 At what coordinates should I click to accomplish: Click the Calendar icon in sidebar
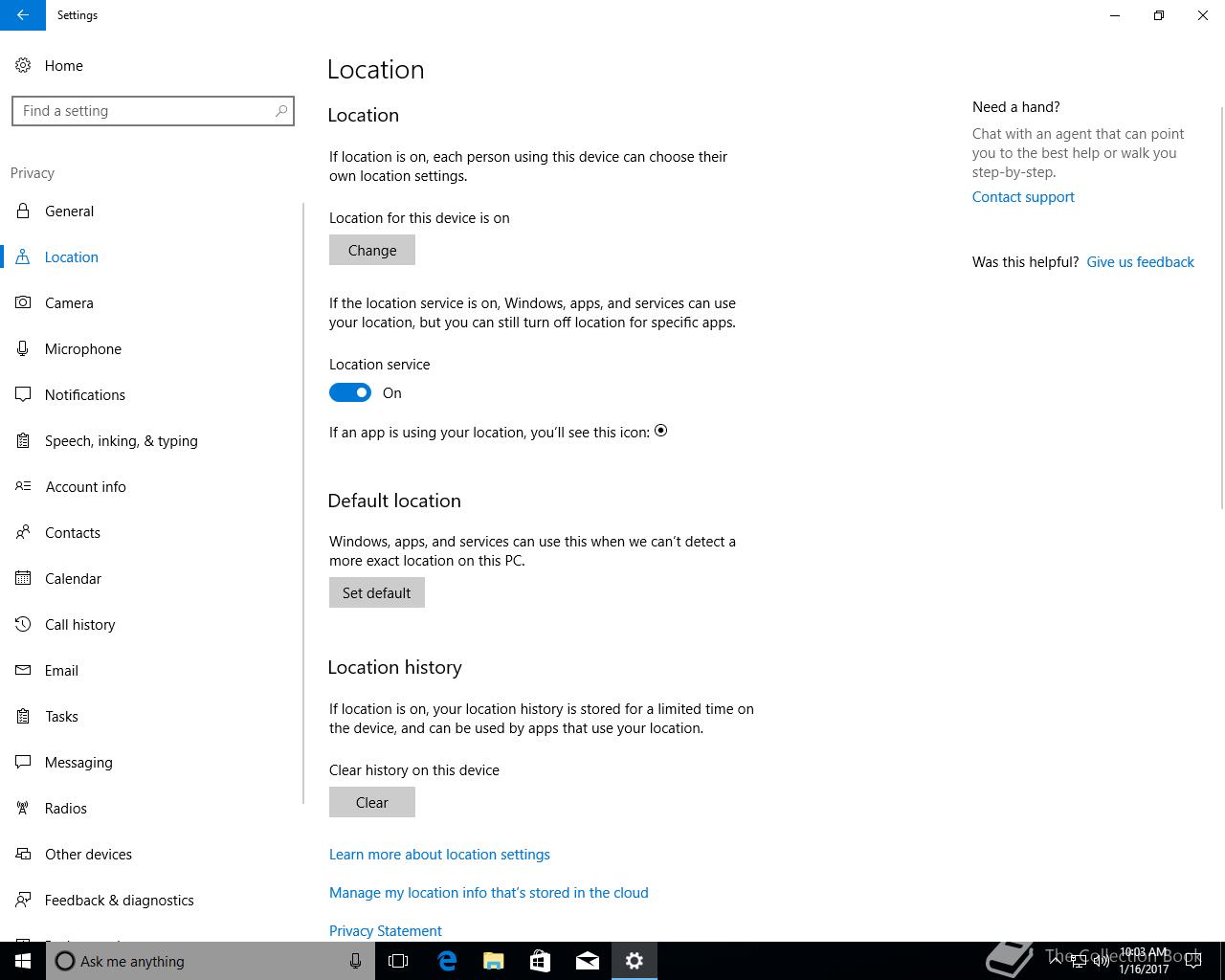click(x=23, y=579)
